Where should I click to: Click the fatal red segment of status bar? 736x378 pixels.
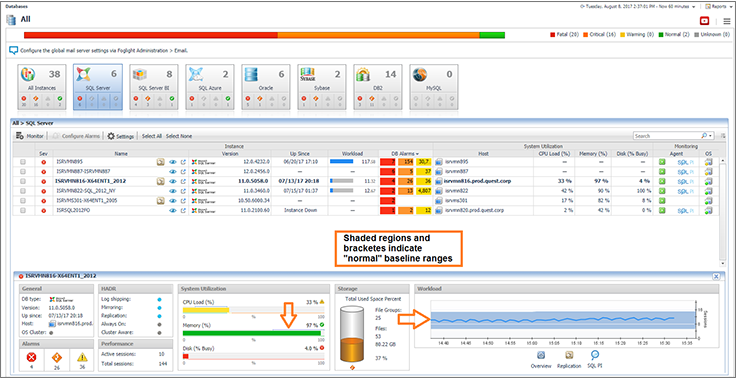[x=151, y=35]
